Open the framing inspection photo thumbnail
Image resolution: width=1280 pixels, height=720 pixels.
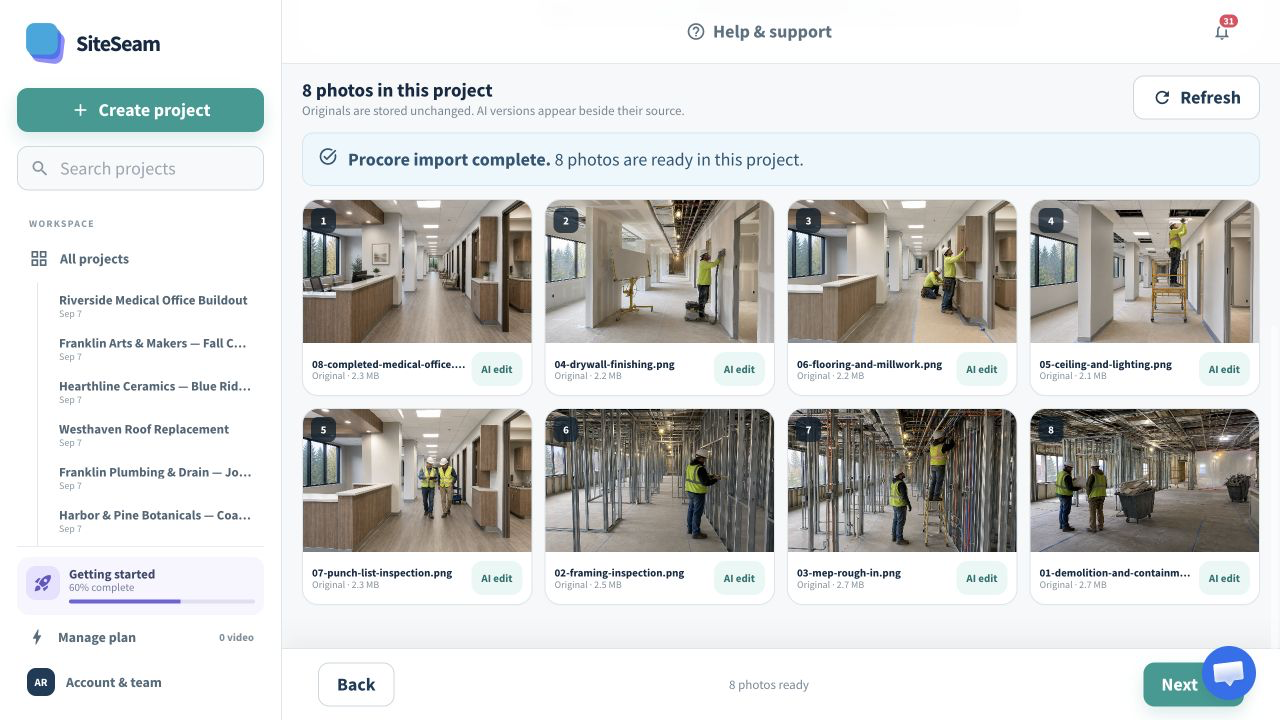(x=659, y=480)
